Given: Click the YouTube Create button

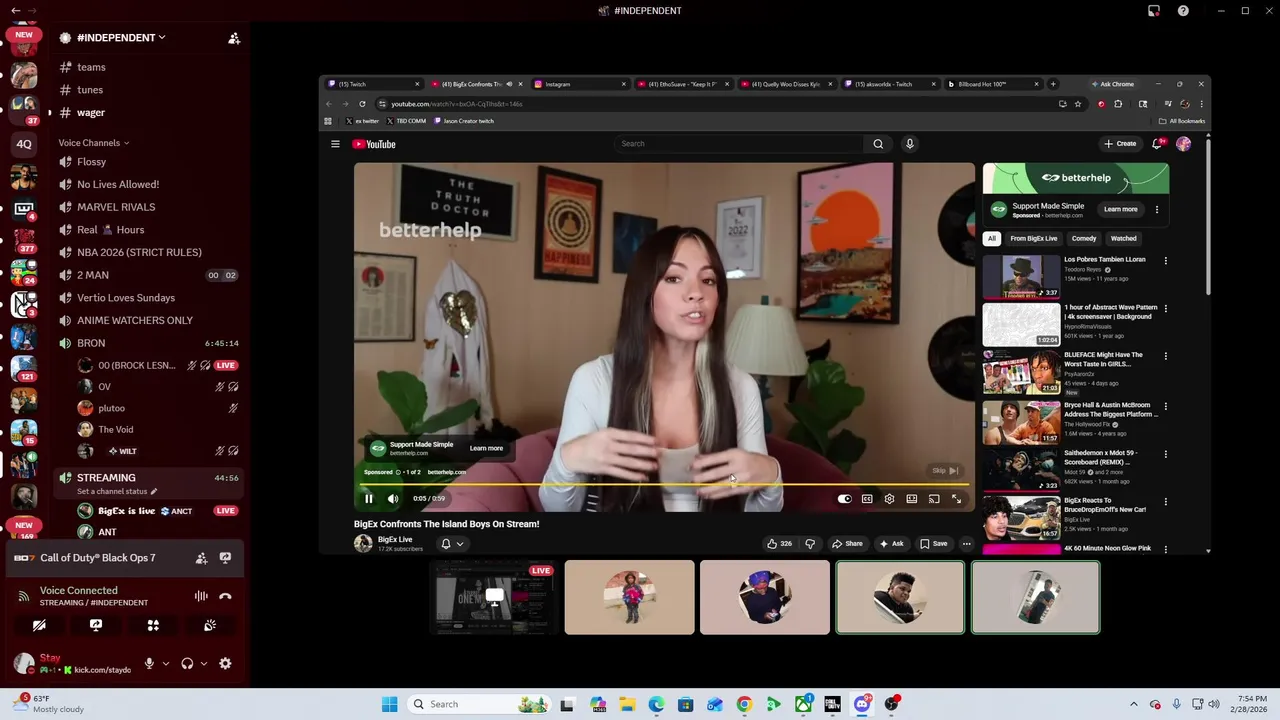Looking at the screenshot, I should (x=1120, y=144).
